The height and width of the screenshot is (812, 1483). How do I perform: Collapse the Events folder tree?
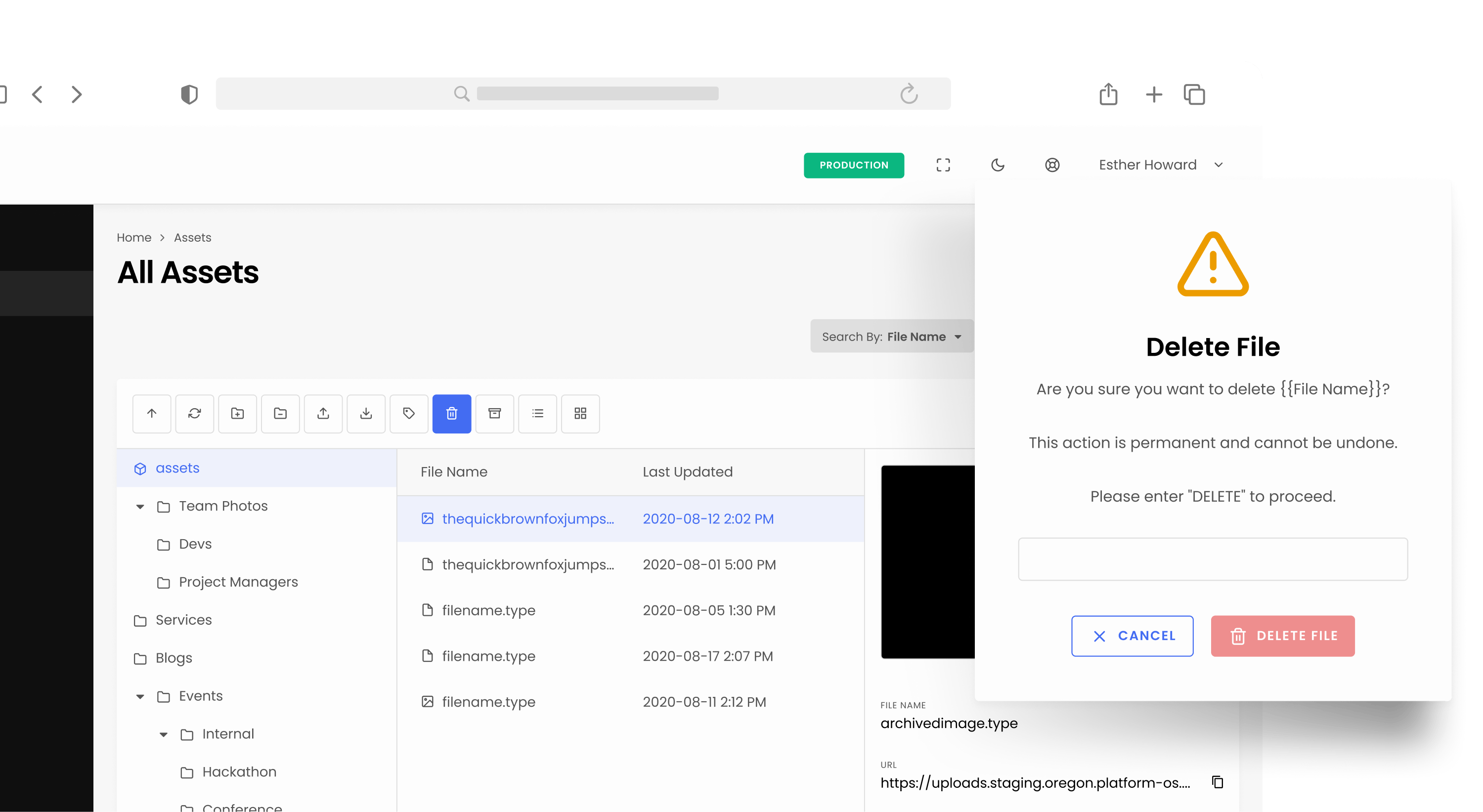(140, 696)
